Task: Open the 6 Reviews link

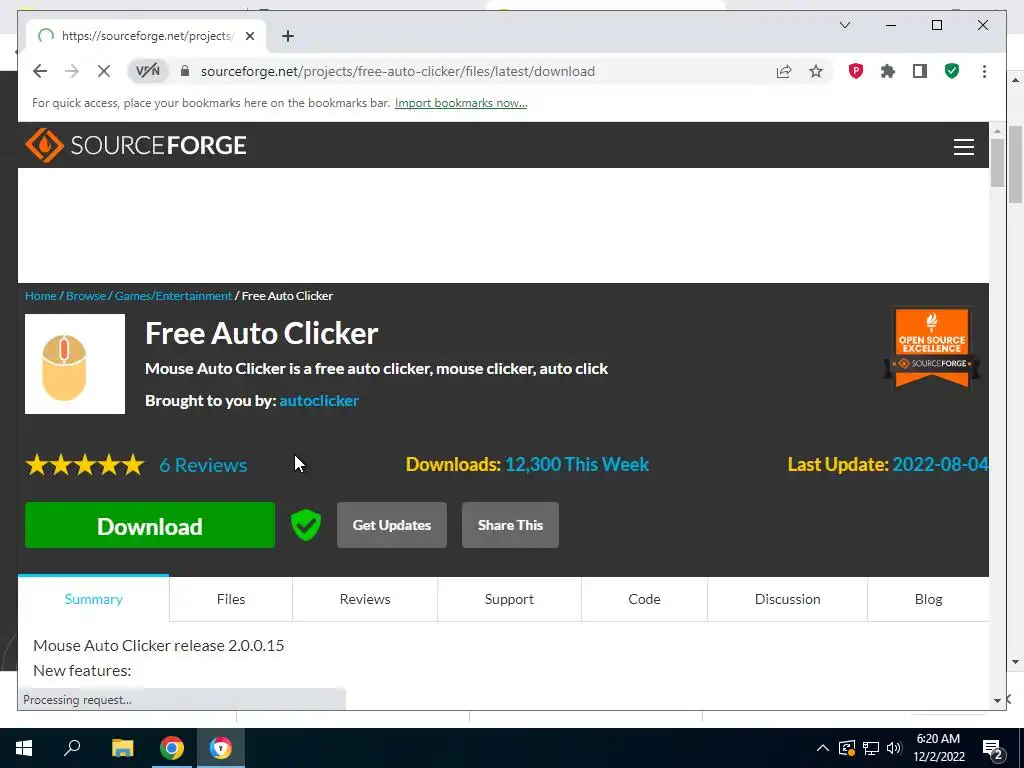Action: pos(203,465)
